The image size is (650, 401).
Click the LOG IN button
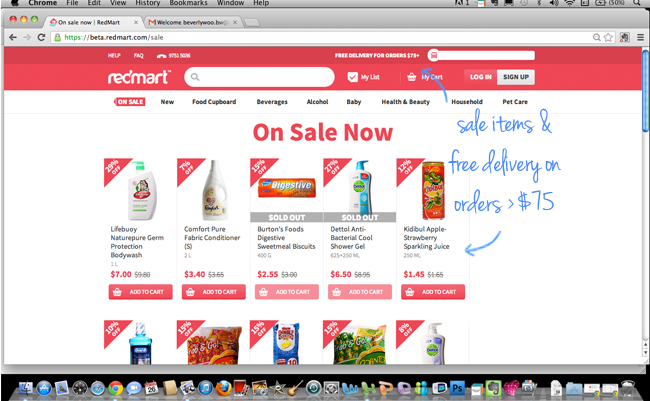[480, 77]
